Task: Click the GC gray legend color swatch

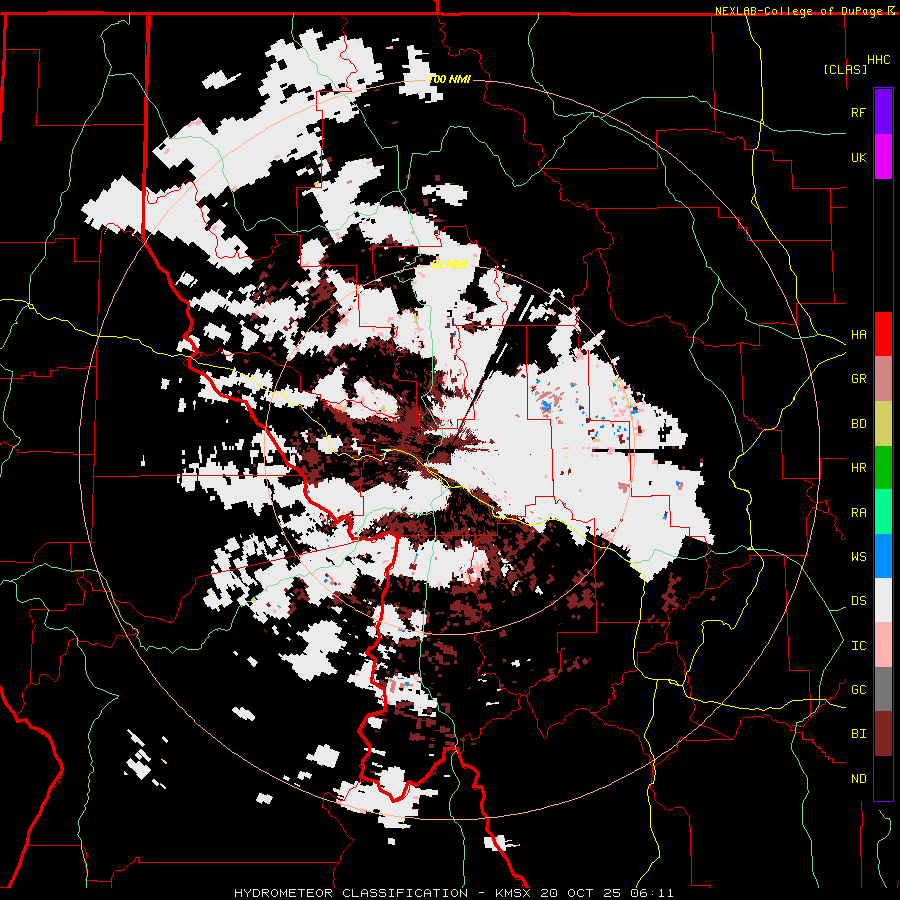Action: (883, 689)
